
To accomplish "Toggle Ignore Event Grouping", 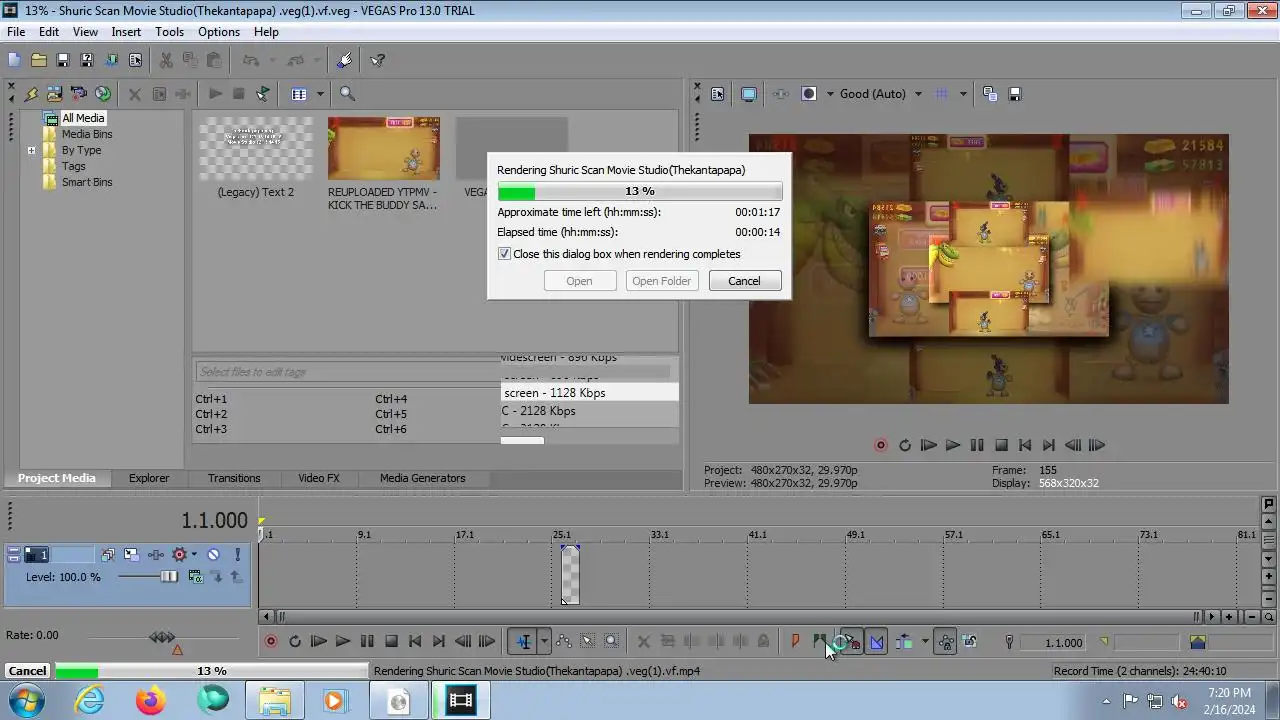I will point(969,642).
